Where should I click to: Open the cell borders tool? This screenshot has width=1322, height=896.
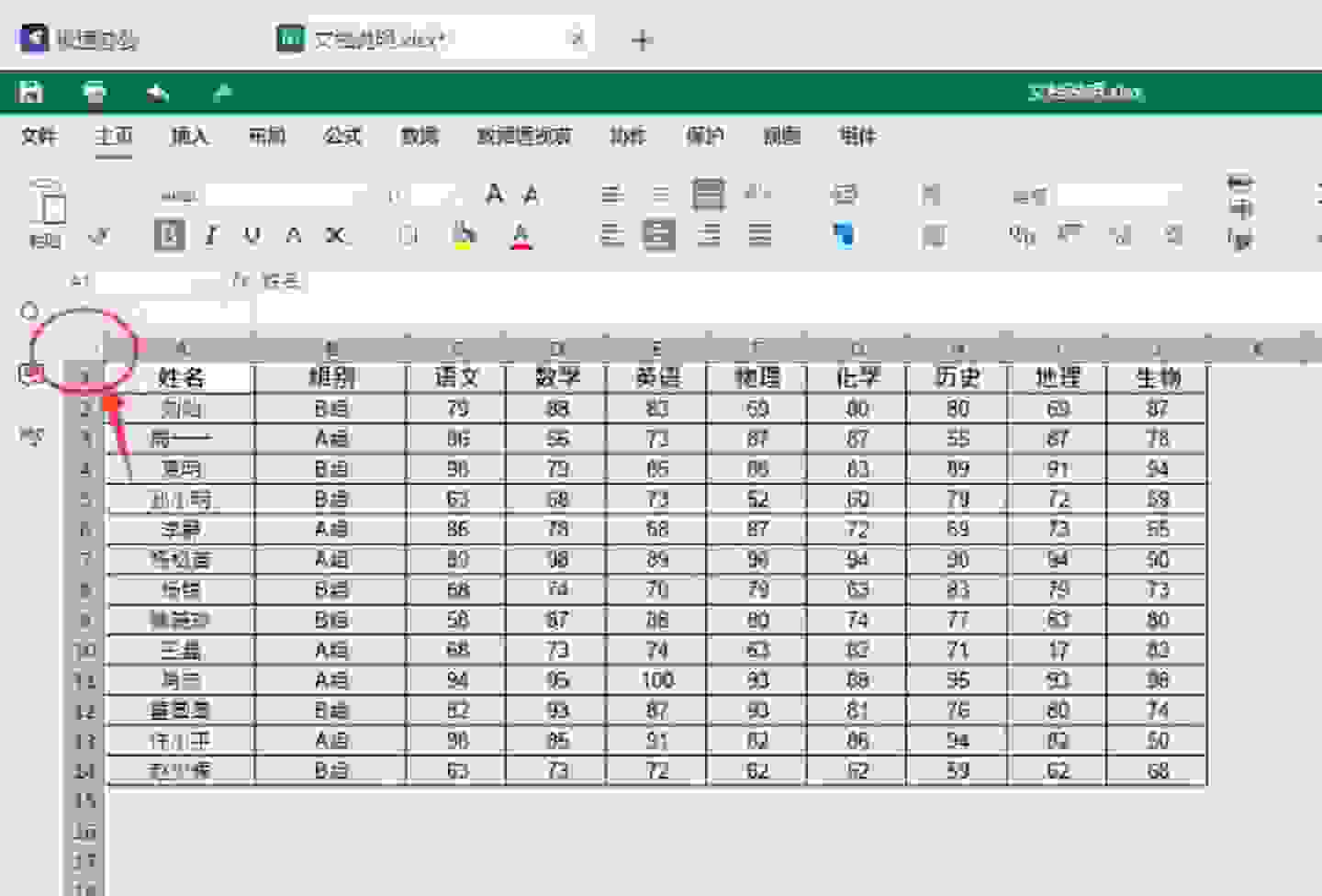pyautogui.click(x=409, y=236)
